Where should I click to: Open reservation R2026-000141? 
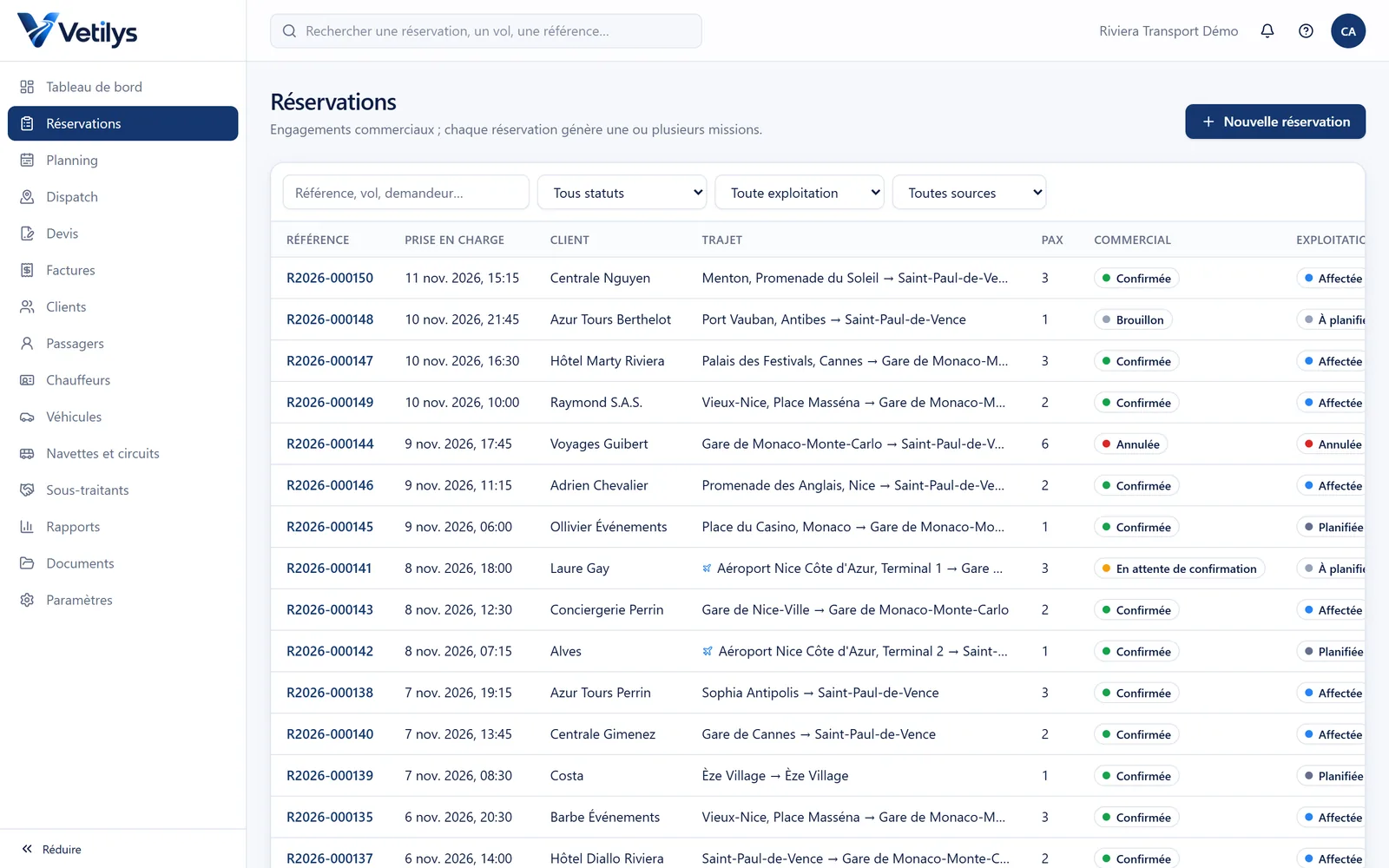[x=329, y=569]
